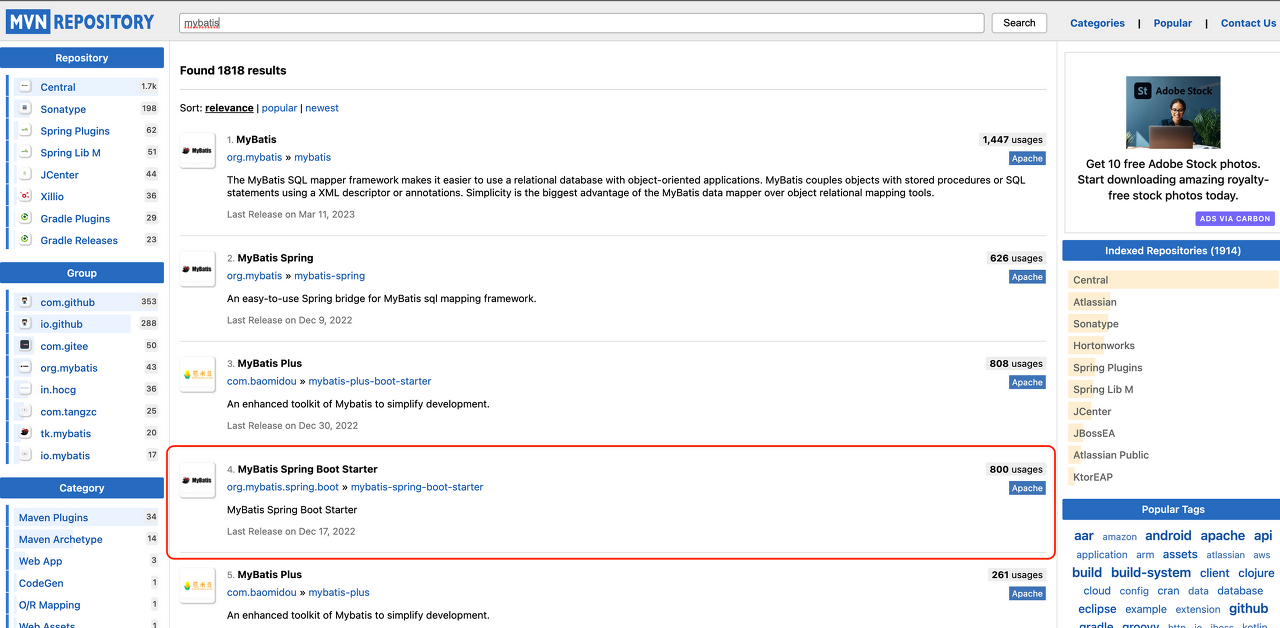This screenshot has width=1280, height=628.
Task: Open the mybatis-plus artifact link
Action: point(339,592)
